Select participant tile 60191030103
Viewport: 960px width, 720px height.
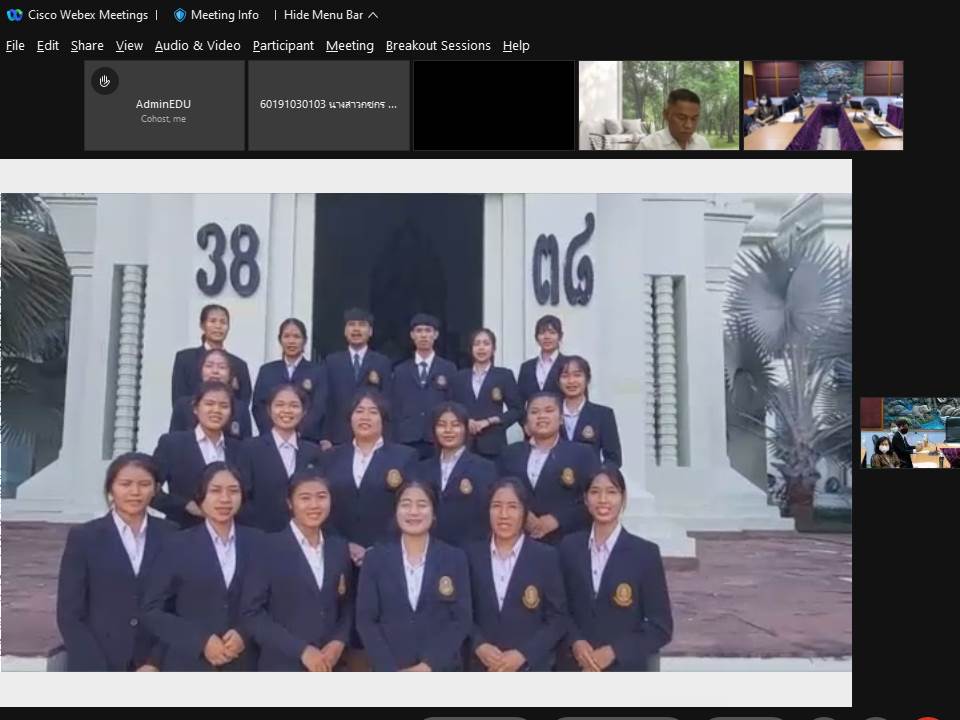click(328, 105)
